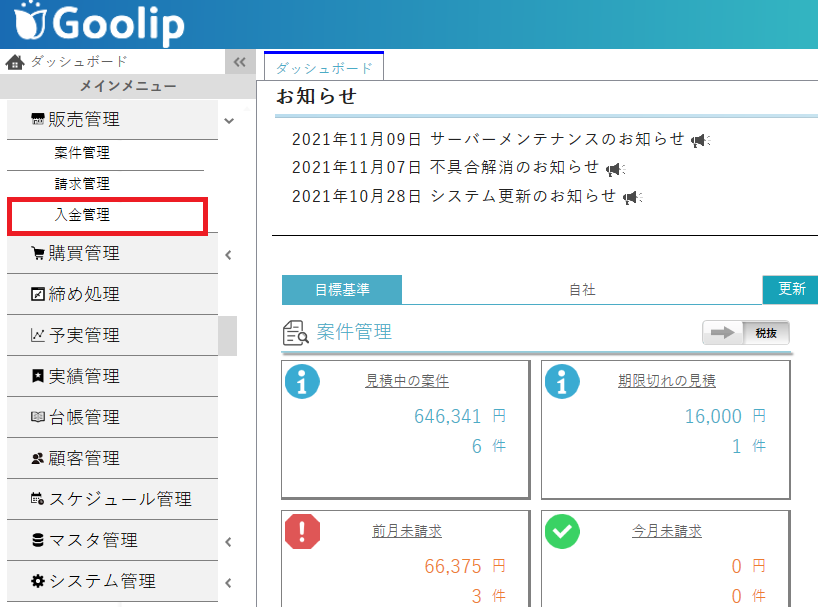Click the 案件管理 section heading
Screen dimensions: 818x607
(354, 332)
